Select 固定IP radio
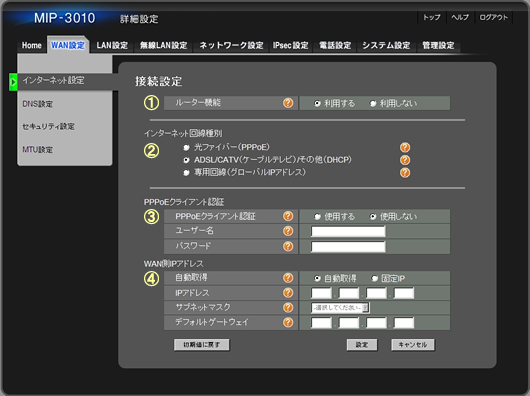This screenshot has width=530, height=396. click(x=374, y=278)
